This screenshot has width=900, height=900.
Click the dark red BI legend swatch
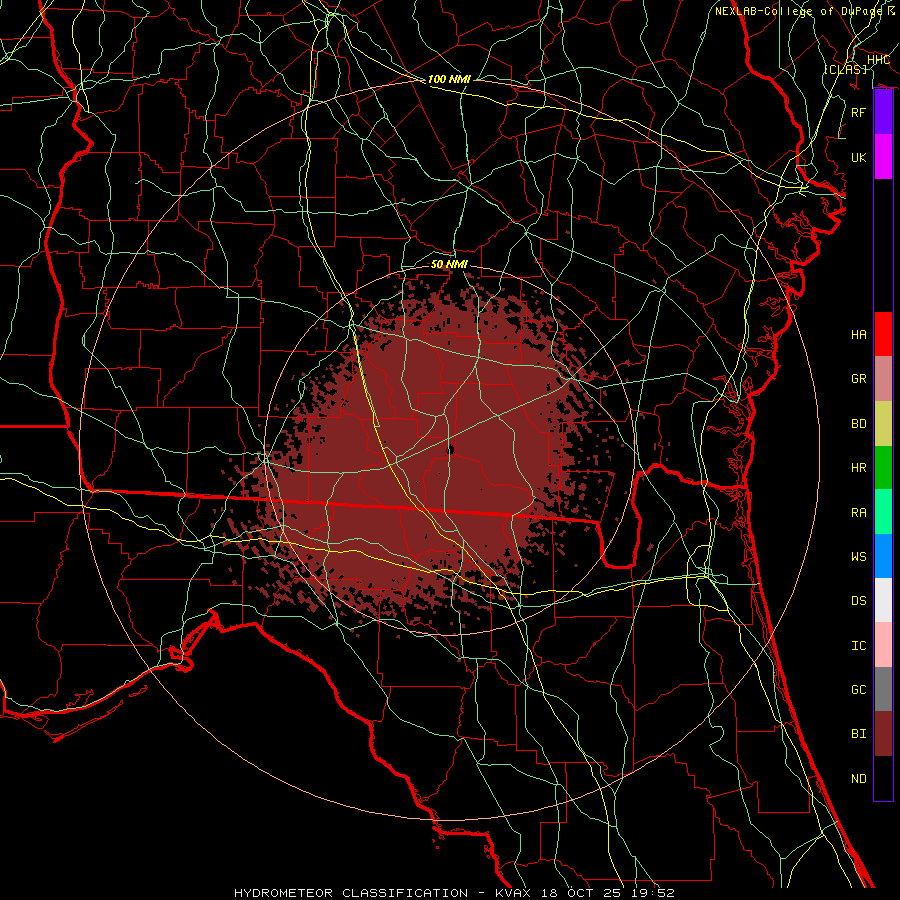(883, 734)
